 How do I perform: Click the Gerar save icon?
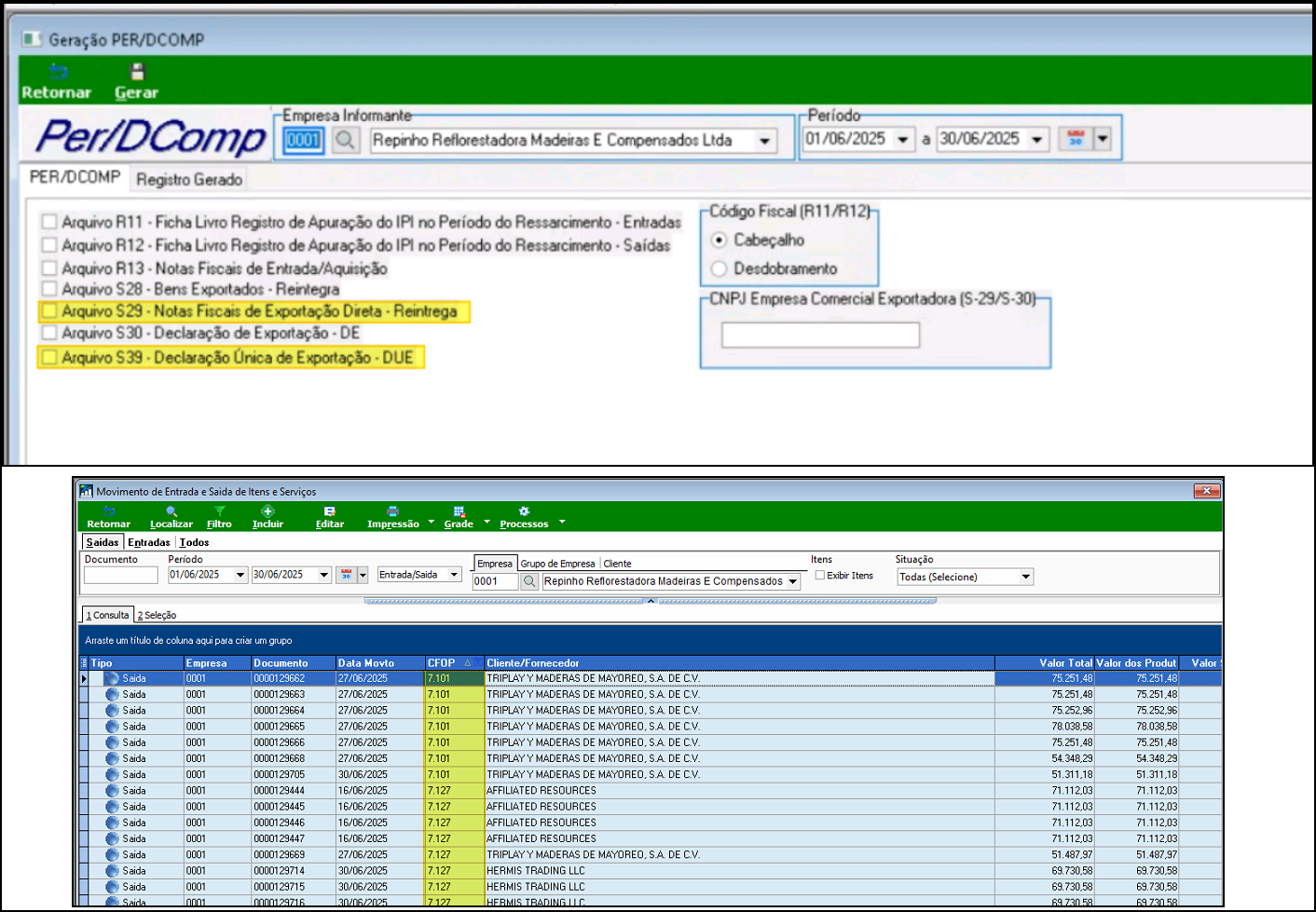(138, 72)
